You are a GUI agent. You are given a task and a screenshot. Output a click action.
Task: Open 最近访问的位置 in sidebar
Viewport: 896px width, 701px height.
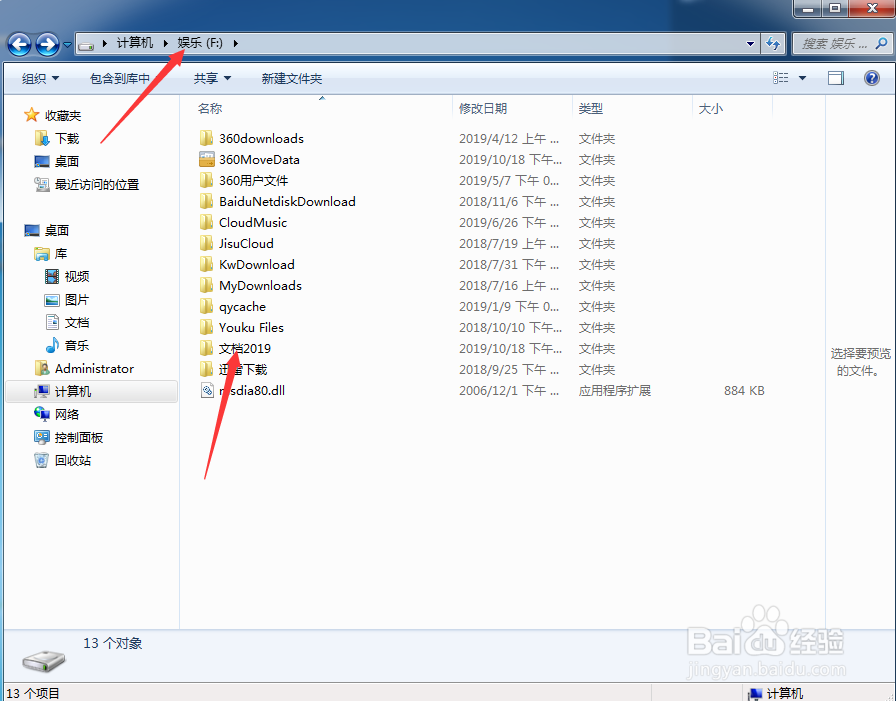(x=97, y=185)
